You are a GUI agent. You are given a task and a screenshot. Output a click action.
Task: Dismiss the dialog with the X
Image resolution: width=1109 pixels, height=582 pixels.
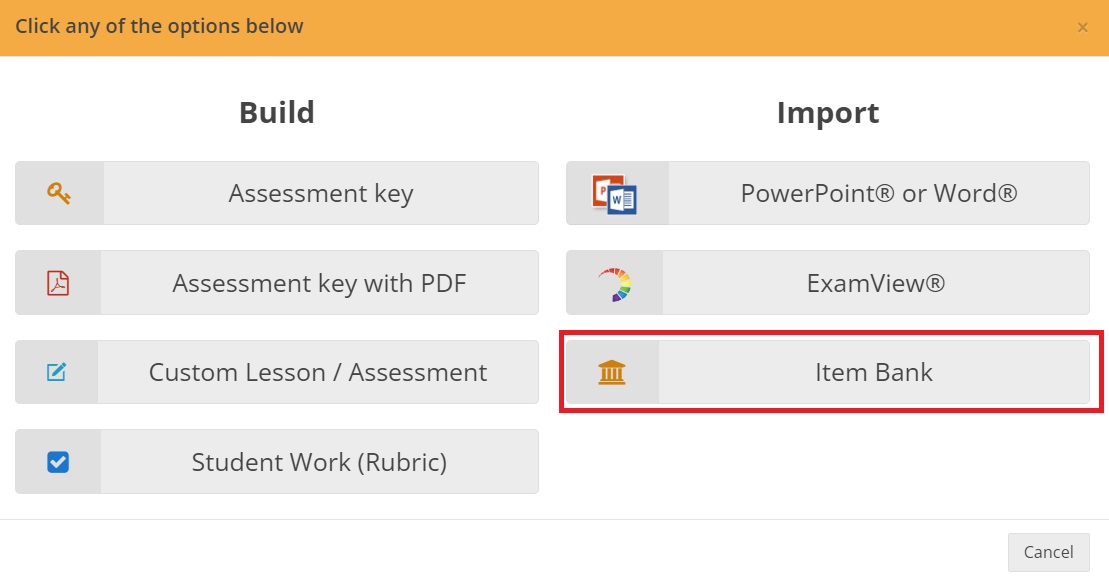pyautogui.click(x=1082, y=27)
